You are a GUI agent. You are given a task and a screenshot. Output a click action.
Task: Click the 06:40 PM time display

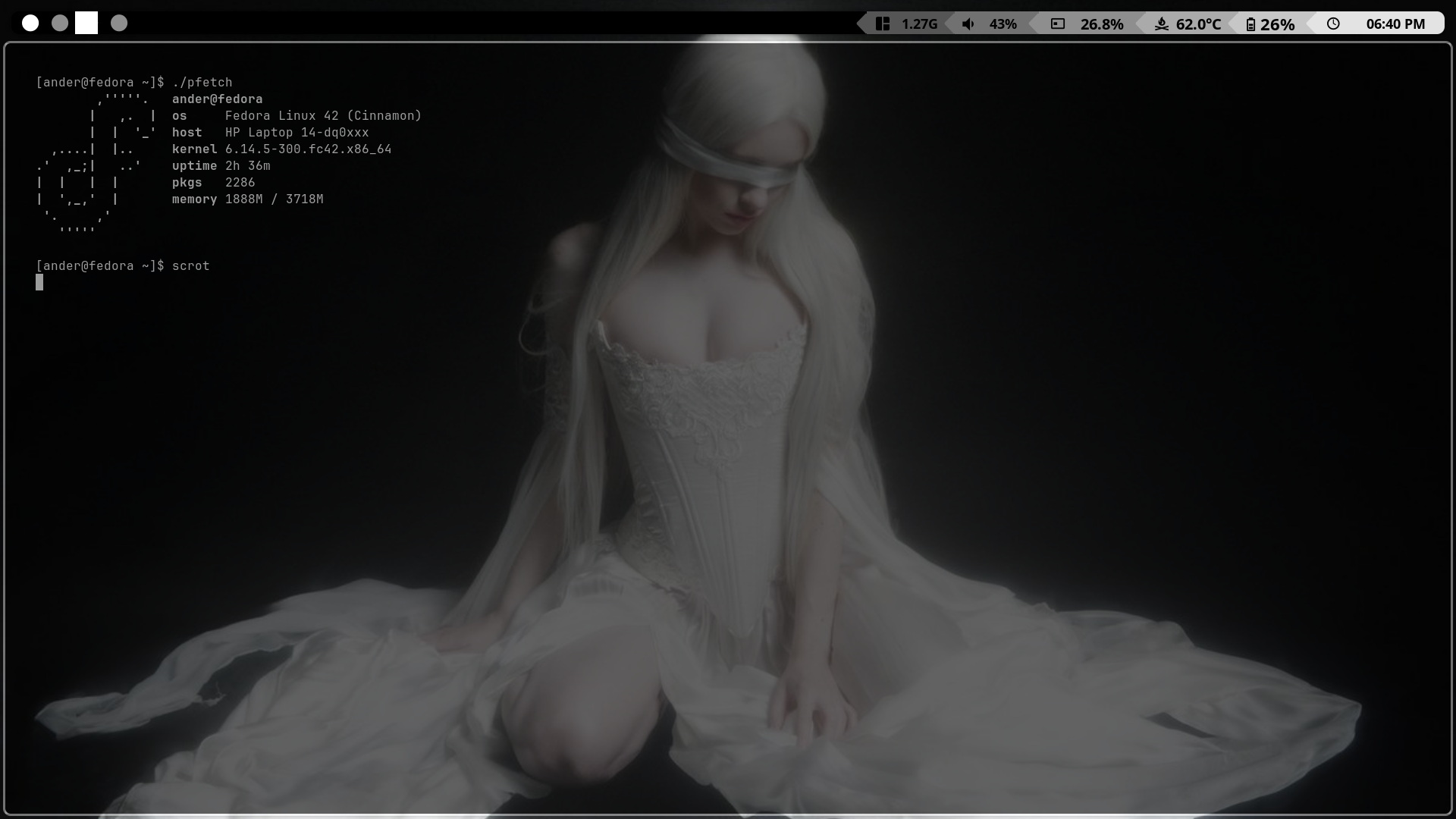1395,24
